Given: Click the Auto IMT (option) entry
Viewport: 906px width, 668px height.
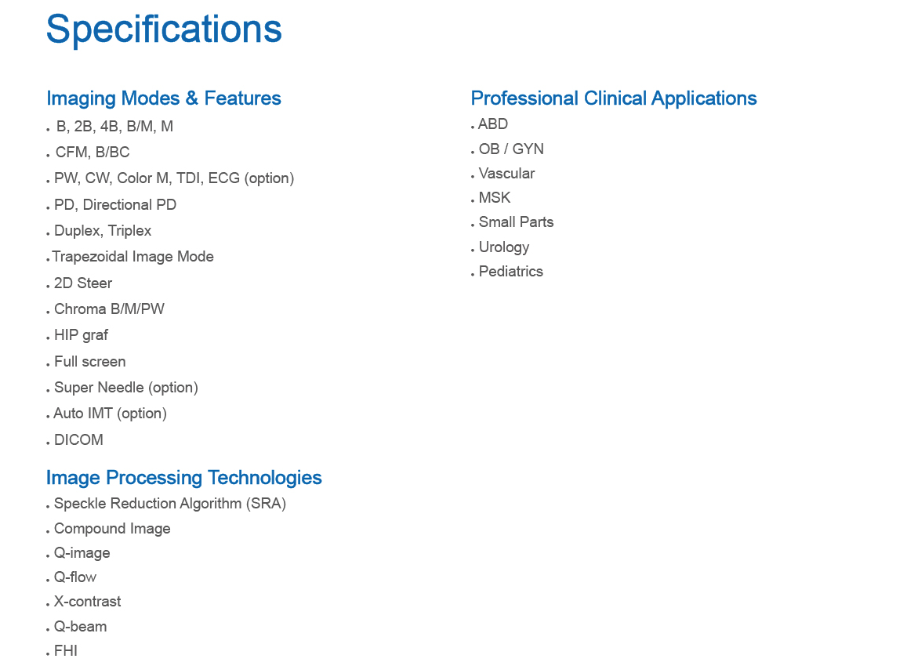Looking at the screenshot, I should coord(110,413).
